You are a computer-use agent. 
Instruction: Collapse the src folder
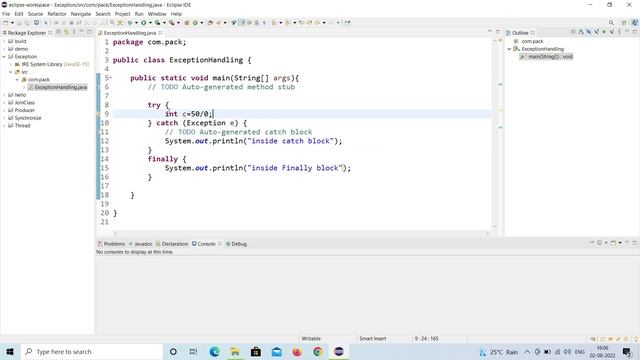(11, 72)
